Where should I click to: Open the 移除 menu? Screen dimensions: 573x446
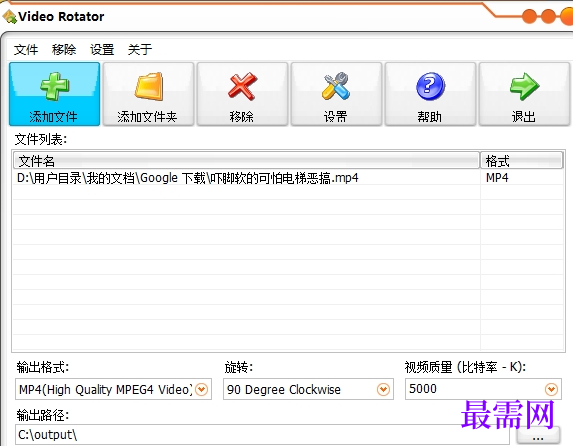pyautogui.click(x=64, y=49)
